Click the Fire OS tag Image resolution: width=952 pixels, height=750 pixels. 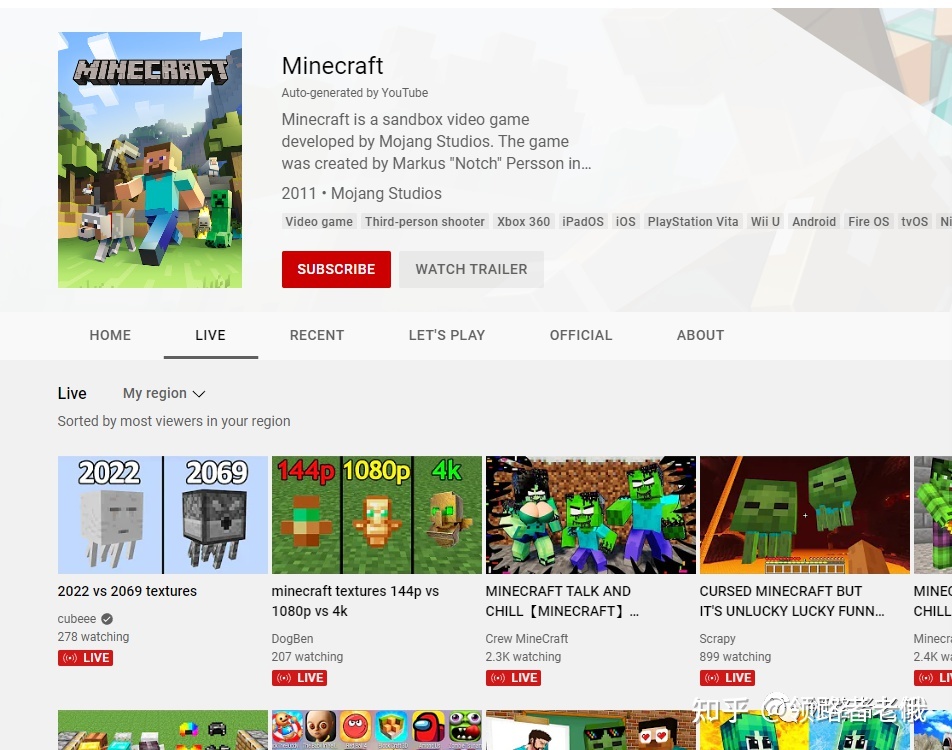click(868, 222)
